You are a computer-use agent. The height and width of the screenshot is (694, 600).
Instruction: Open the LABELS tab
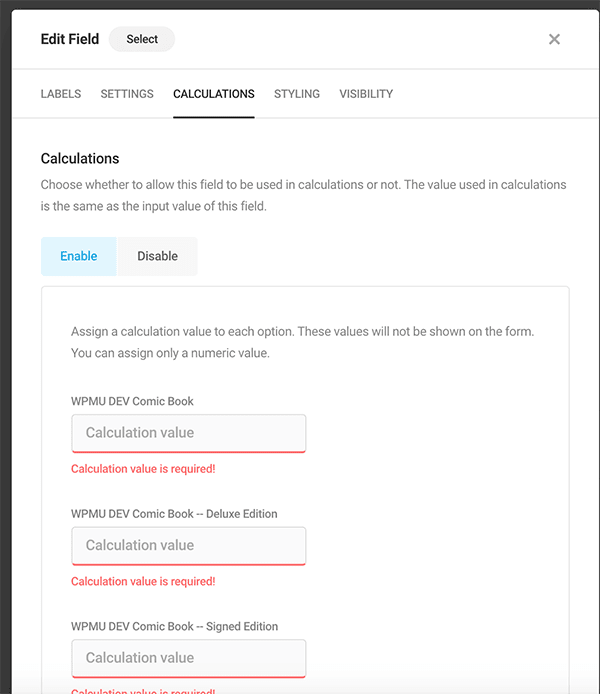tap(61, 94)
